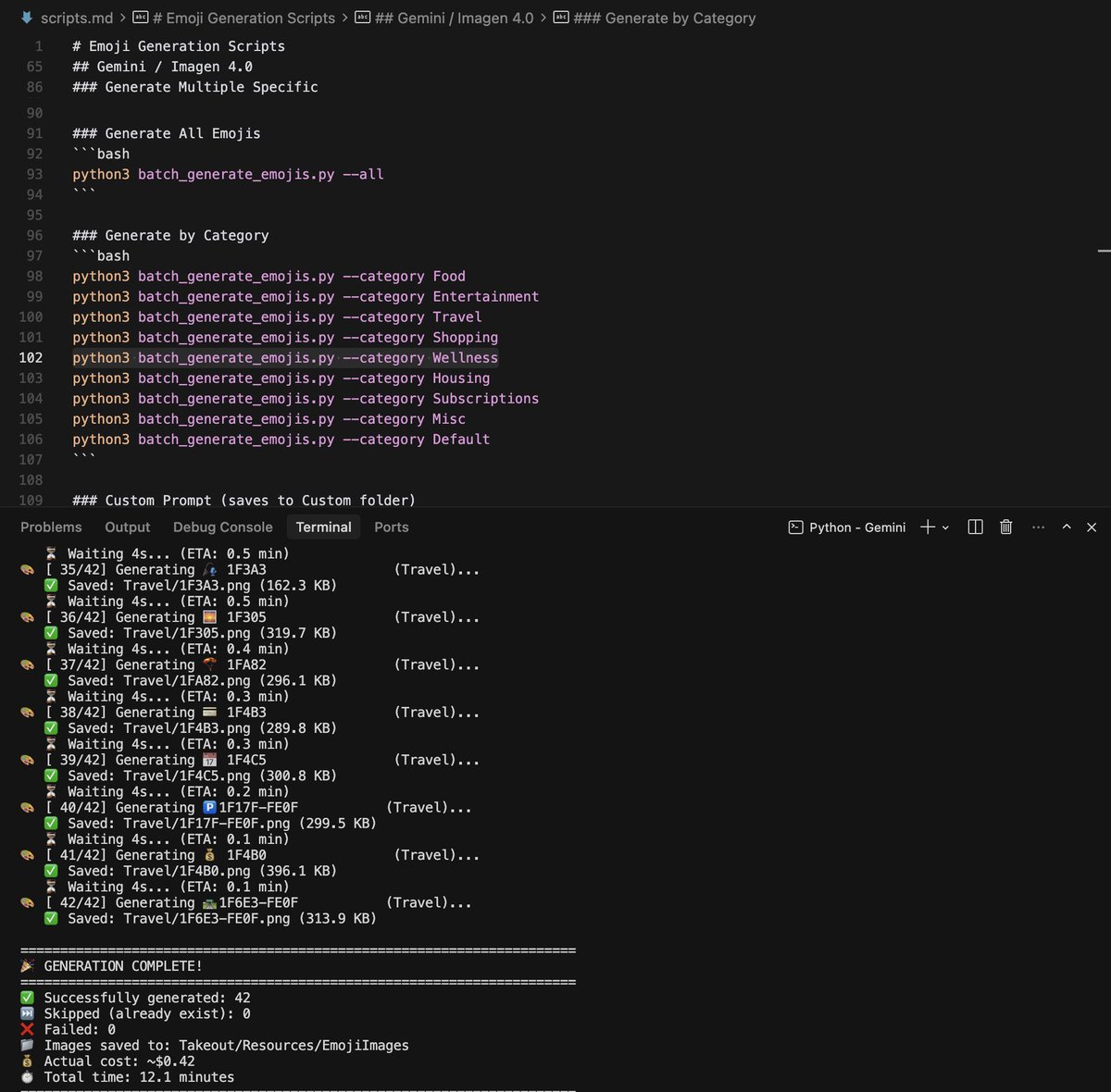Click 'Saved: Travel/1F4B3.png' terminal line
1111x1092 pixels.
click(191, 728)
